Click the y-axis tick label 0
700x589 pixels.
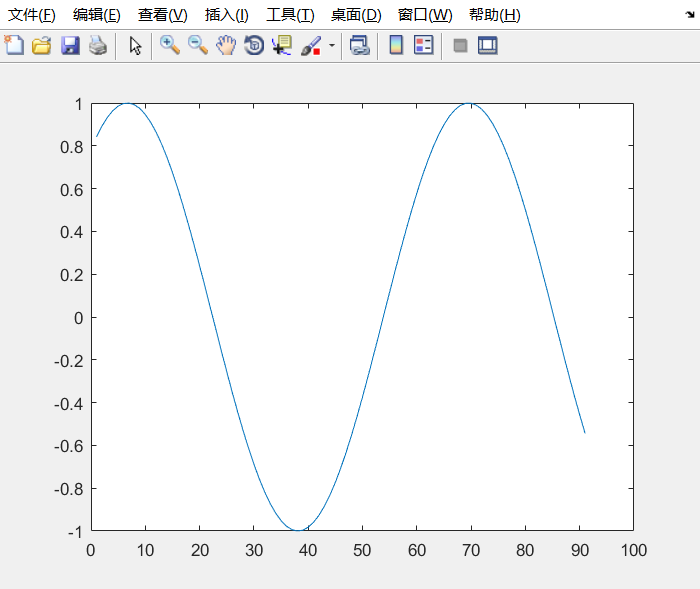coord(79,318)
